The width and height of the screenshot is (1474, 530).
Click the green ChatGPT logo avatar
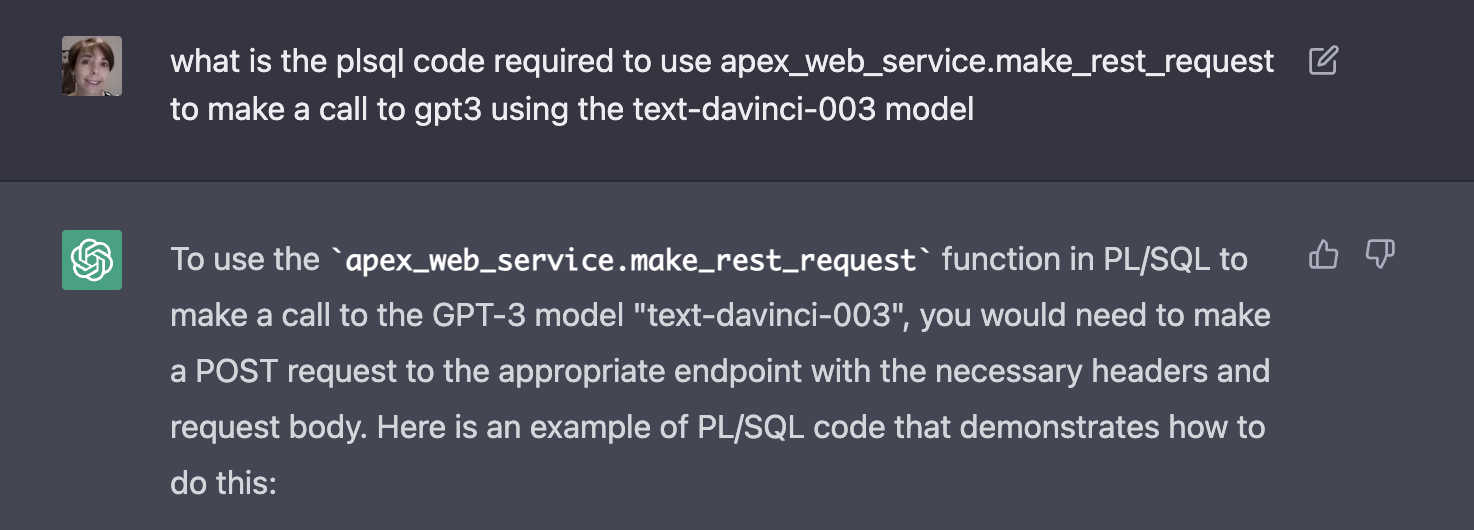point(92,260)
